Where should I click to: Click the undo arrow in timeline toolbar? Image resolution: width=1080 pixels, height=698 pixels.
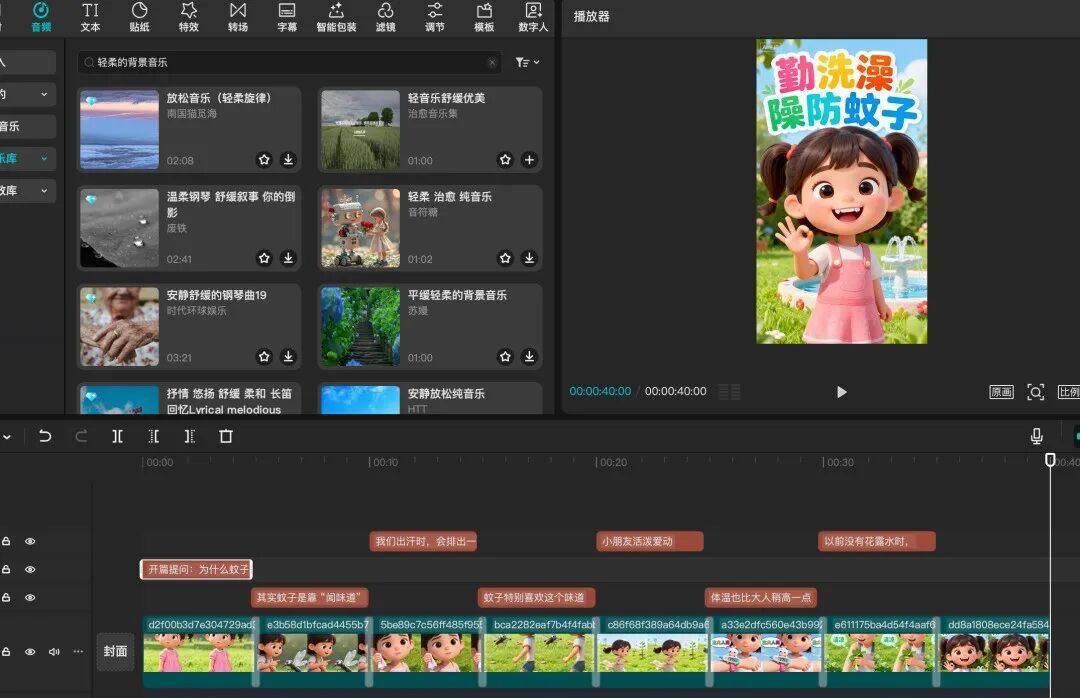click(x=45, y=436)
